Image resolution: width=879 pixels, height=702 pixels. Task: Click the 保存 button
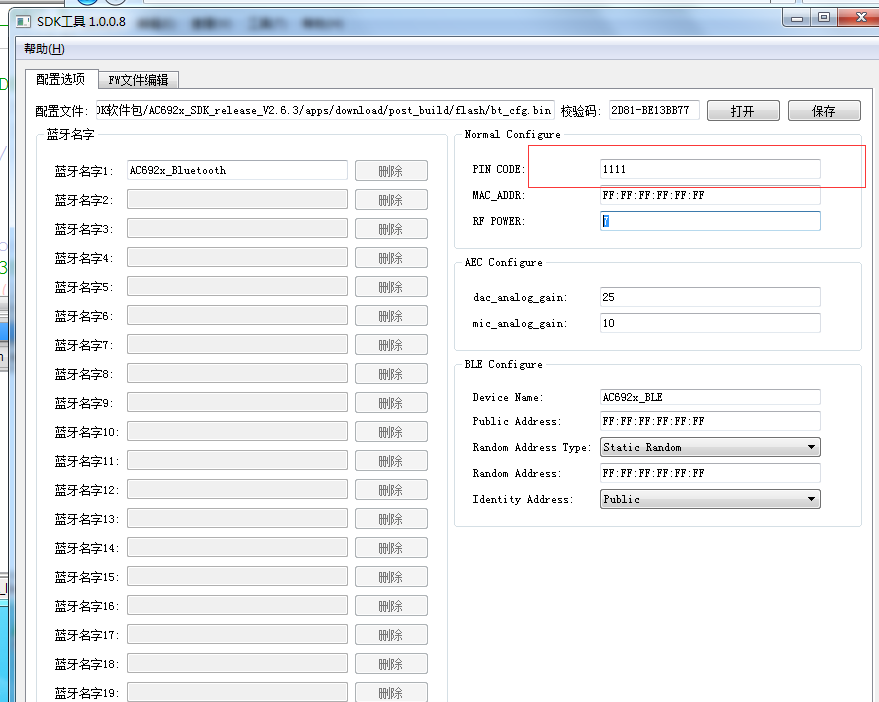[x=824, y=110]
